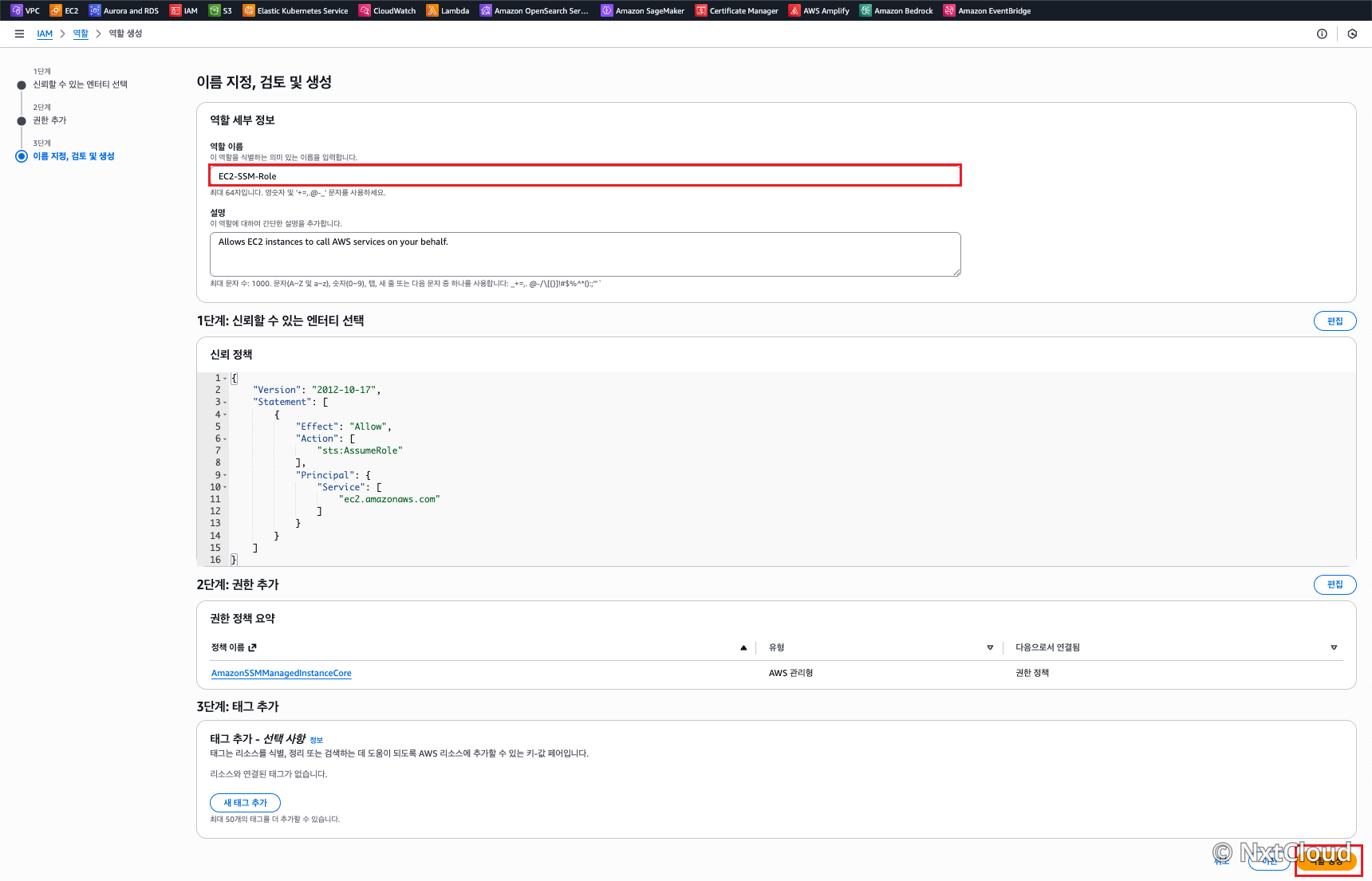Screen dimensions: 1372x881
Task: Collapse the Statement block at line 3
Action: pos(225,402)
